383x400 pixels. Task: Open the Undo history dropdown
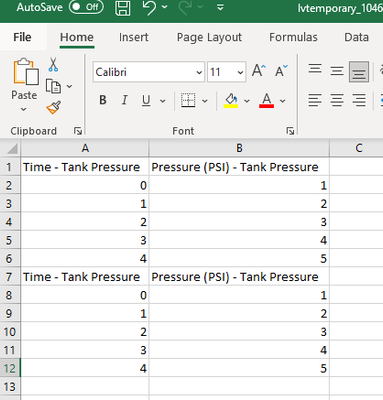point(165,7)
